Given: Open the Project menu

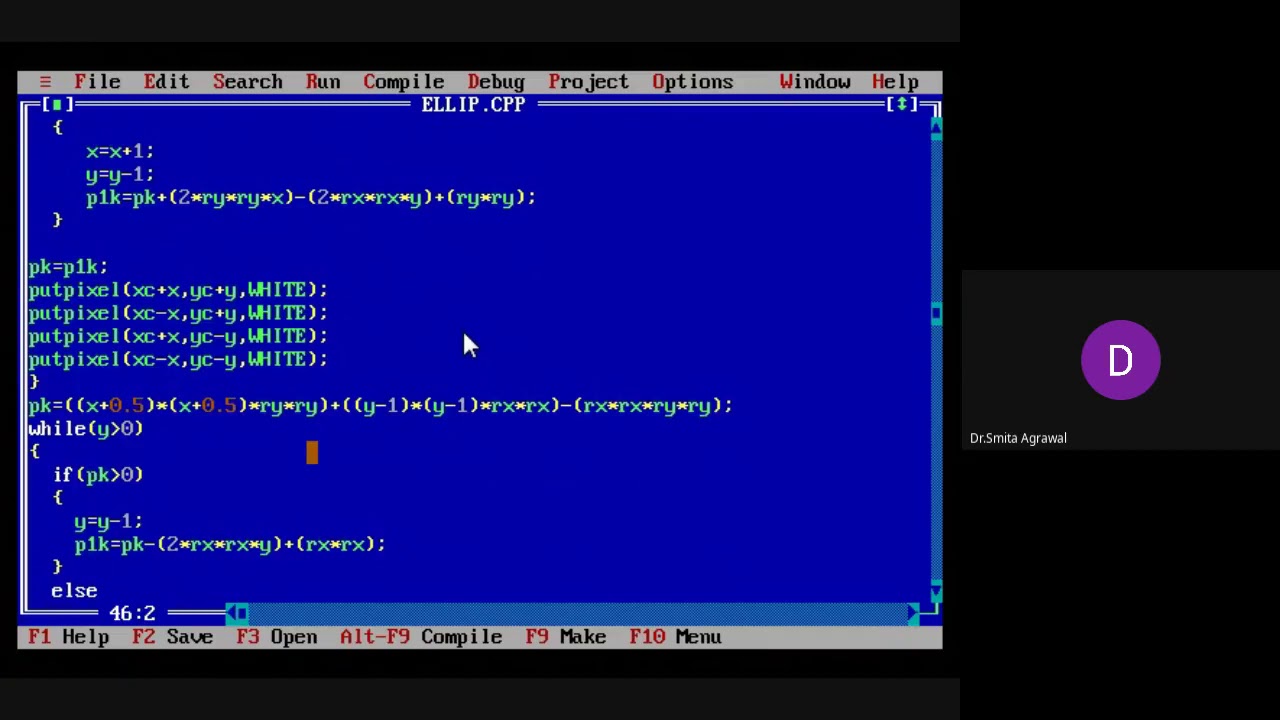Looking at the screenshot, I should click(x=588, y=82).
